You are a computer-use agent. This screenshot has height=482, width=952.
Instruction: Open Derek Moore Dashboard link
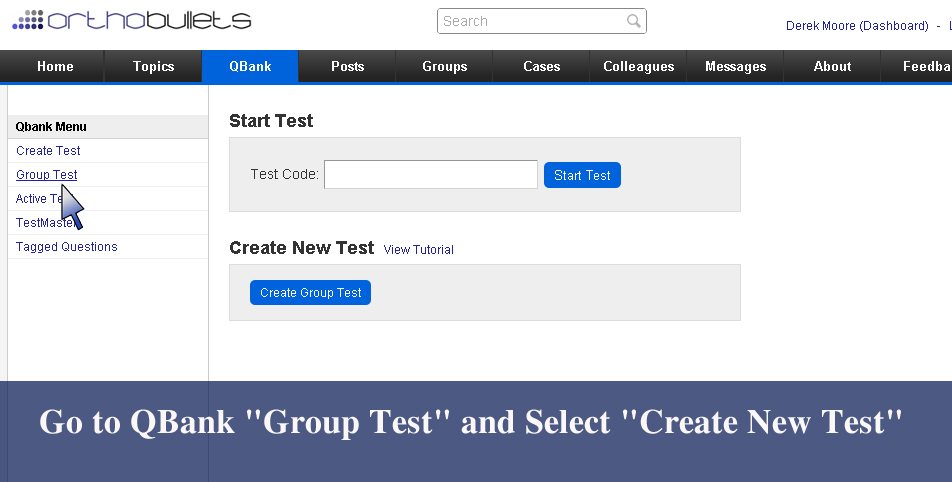pos(857,26)
